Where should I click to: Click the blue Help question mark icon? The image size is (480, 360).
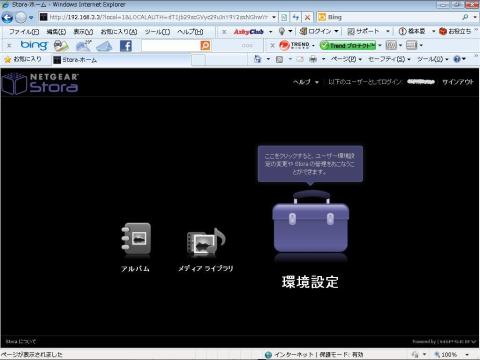click(x=457, y=59)
